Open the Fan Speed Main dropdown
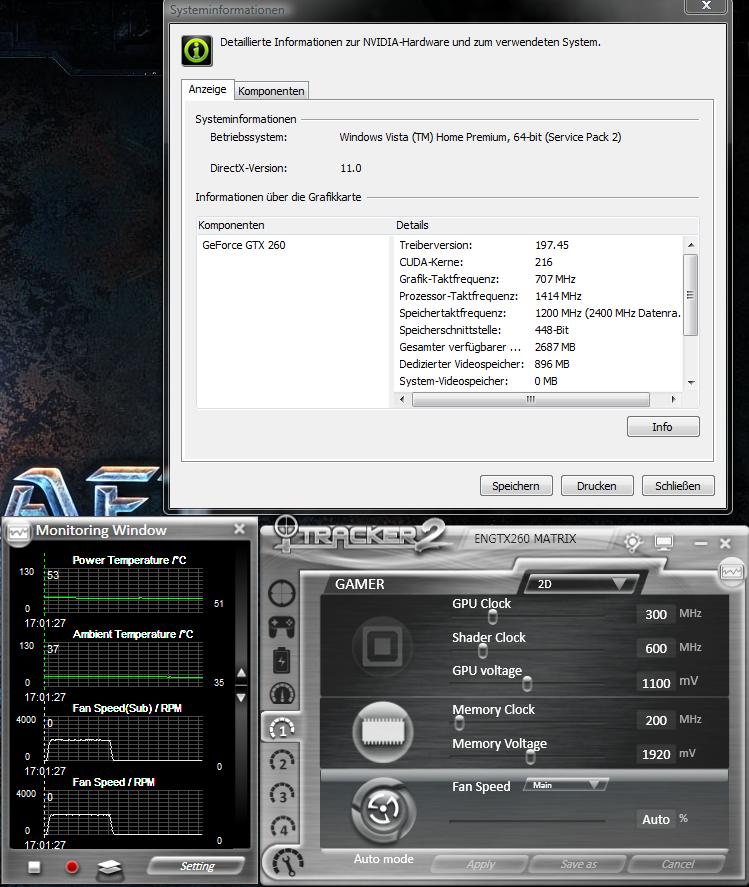This screenshot has height=887, width=749. pyautogui.click(x=566, y=785)
